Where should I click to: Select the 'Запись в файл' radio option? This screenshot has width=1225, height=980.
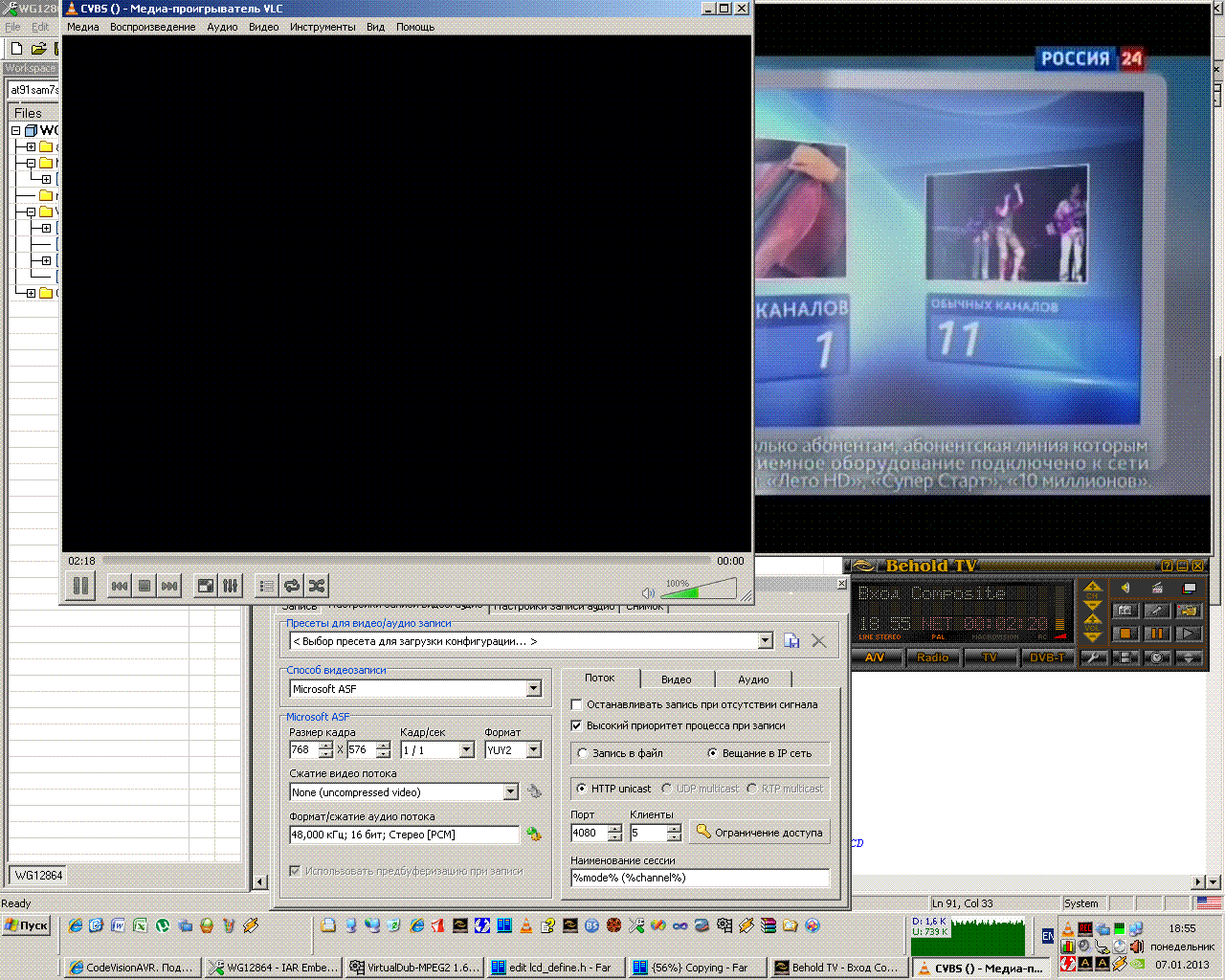pos(583,753)
